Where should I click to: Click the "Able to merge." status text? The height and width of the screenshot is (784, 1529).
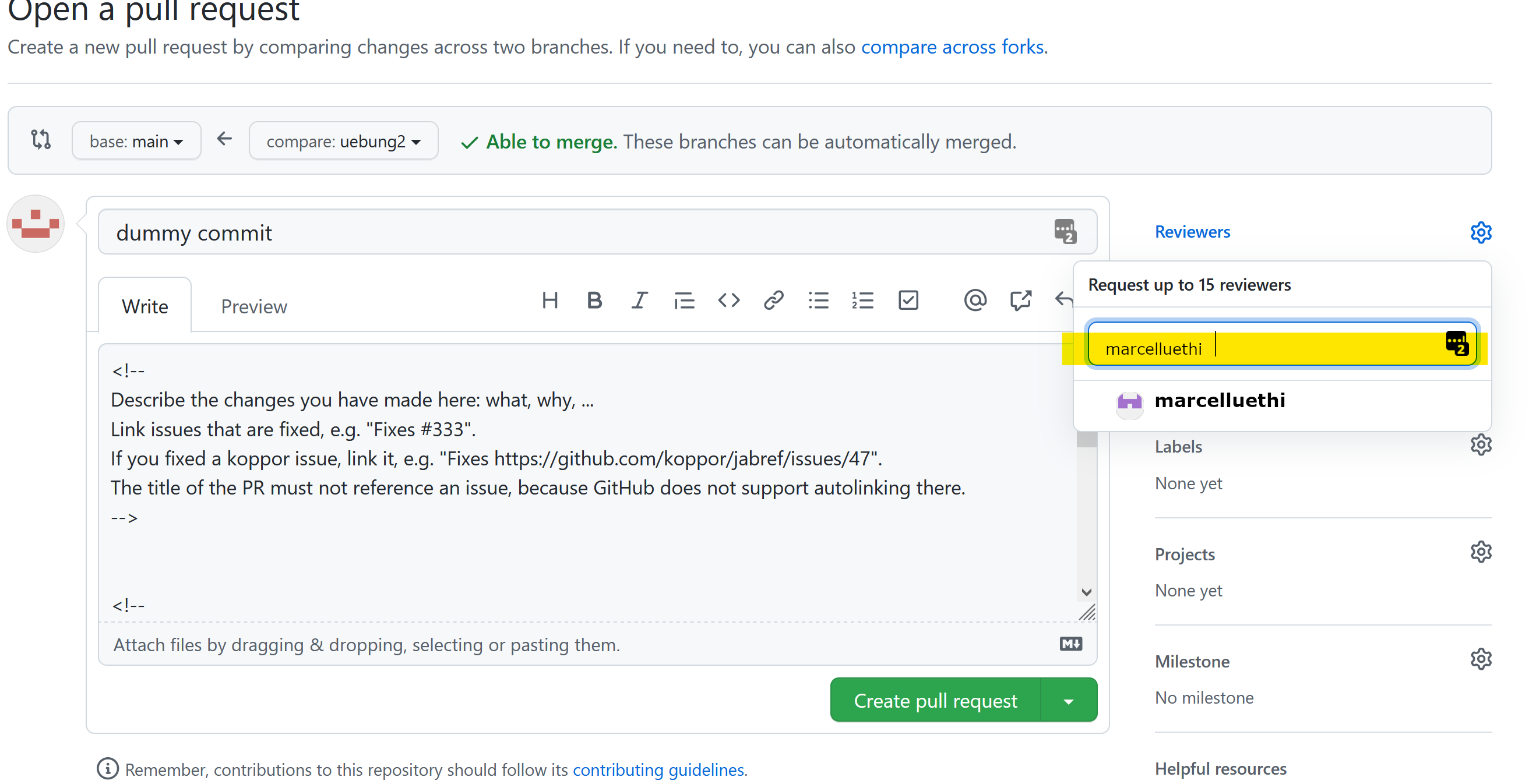tap(551, 142)
